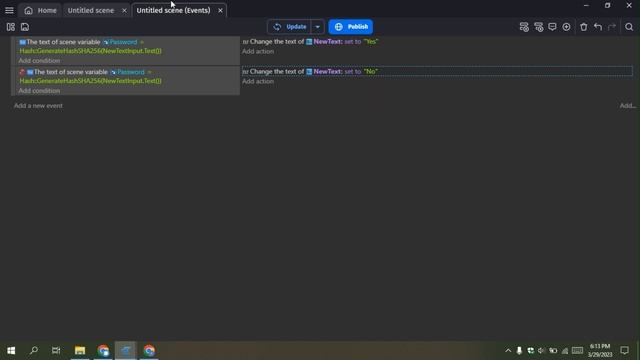
Task: Click the redo arrow icon
Action: point(612,27)
